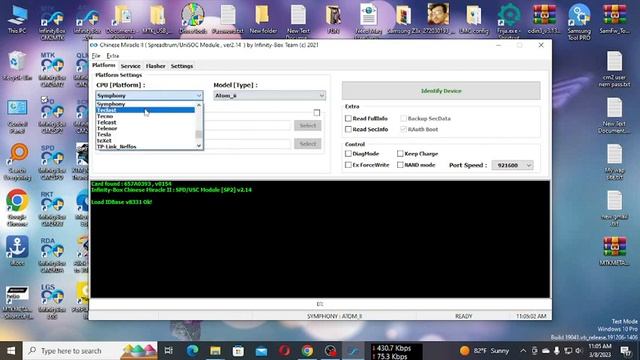Open cm2 user nem pass.txt file
Screen dimensions: 640x360
coord(614,69)
